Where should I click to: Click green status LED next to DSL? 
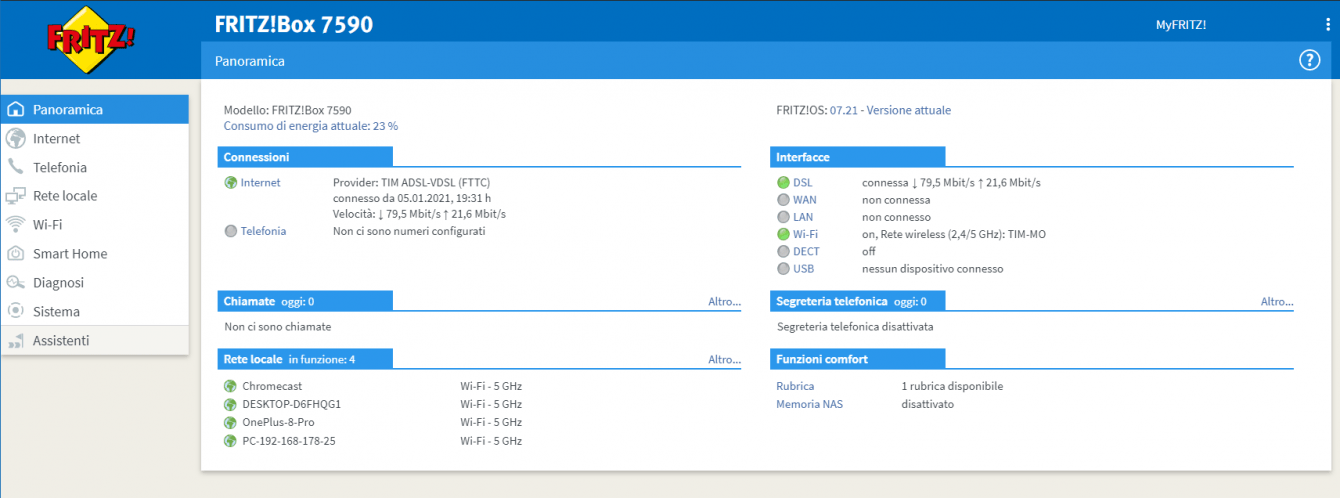click(783, 183)
